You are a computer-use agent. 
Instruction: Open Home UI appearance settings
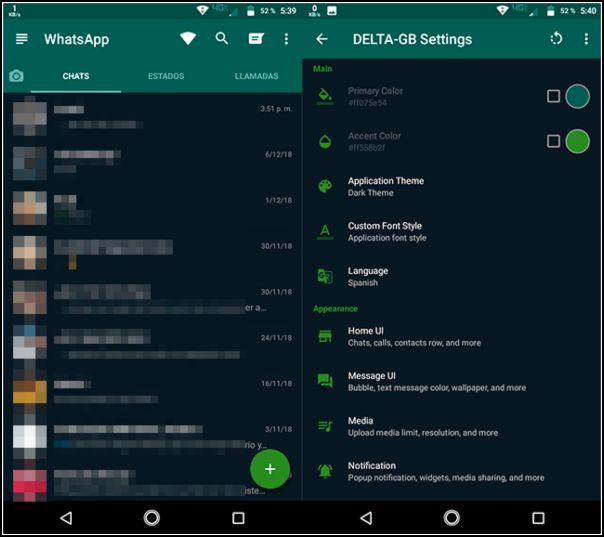[451, 337]
